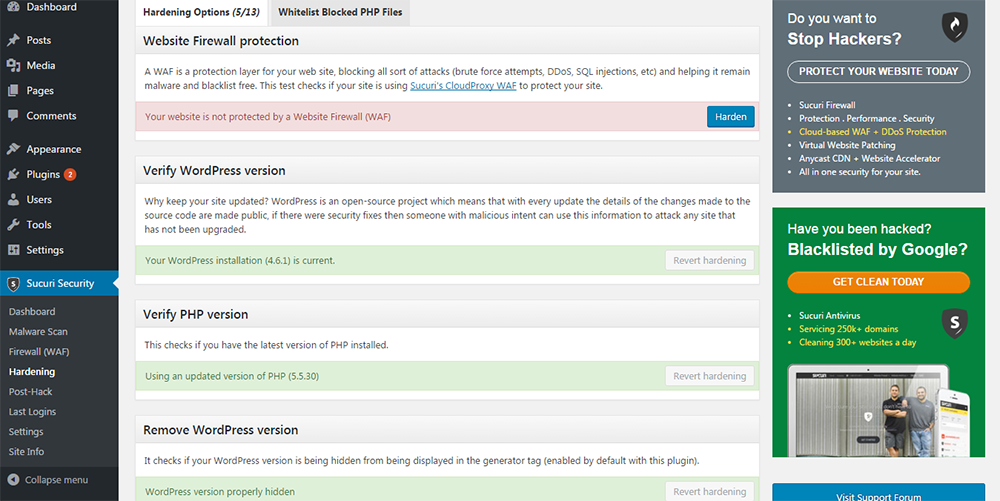Click Cleaning 300+ websites a day text
This screenshot has width=1000, height=501.
click(857, 342)
